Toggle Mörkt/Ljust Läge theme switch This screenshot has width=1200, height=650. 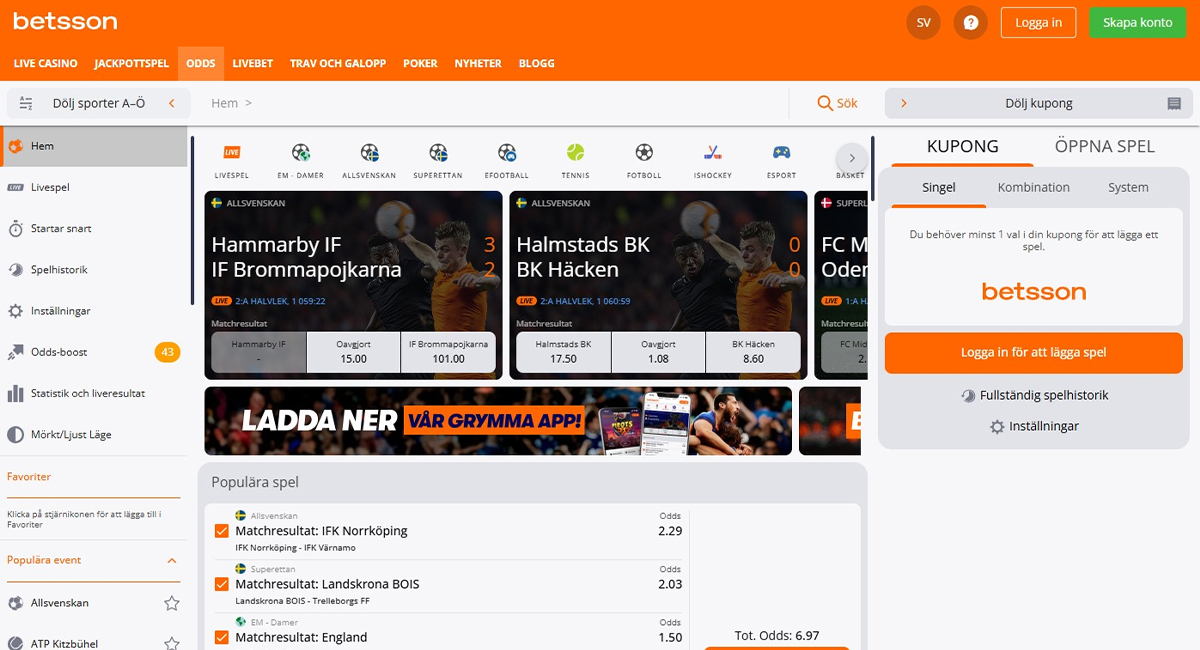15,435
